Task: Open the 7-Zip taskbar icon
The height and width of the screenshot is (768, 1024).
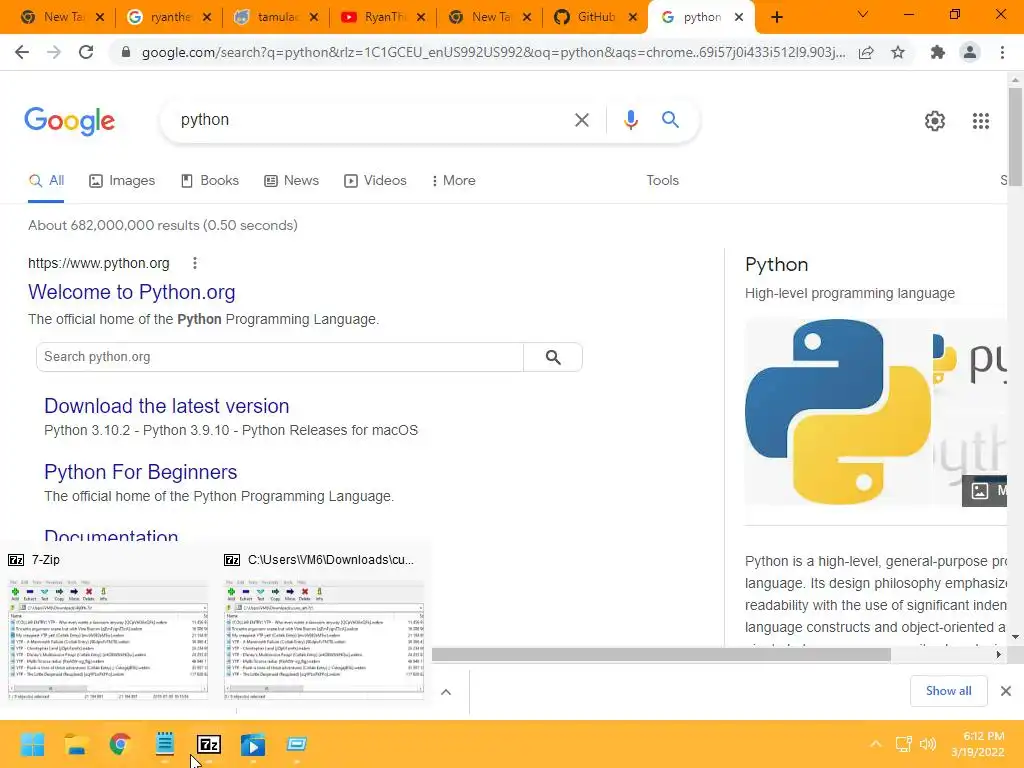Action: 209,744
